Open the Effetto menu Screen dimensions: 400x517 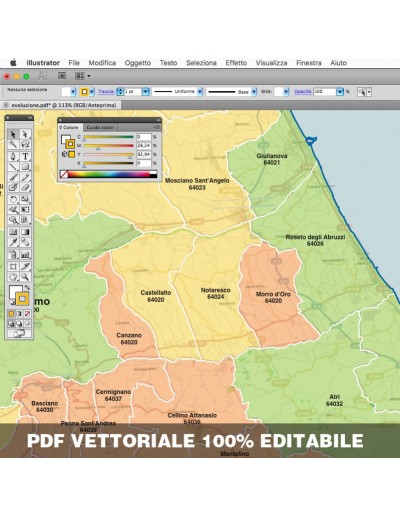(236, 63)
